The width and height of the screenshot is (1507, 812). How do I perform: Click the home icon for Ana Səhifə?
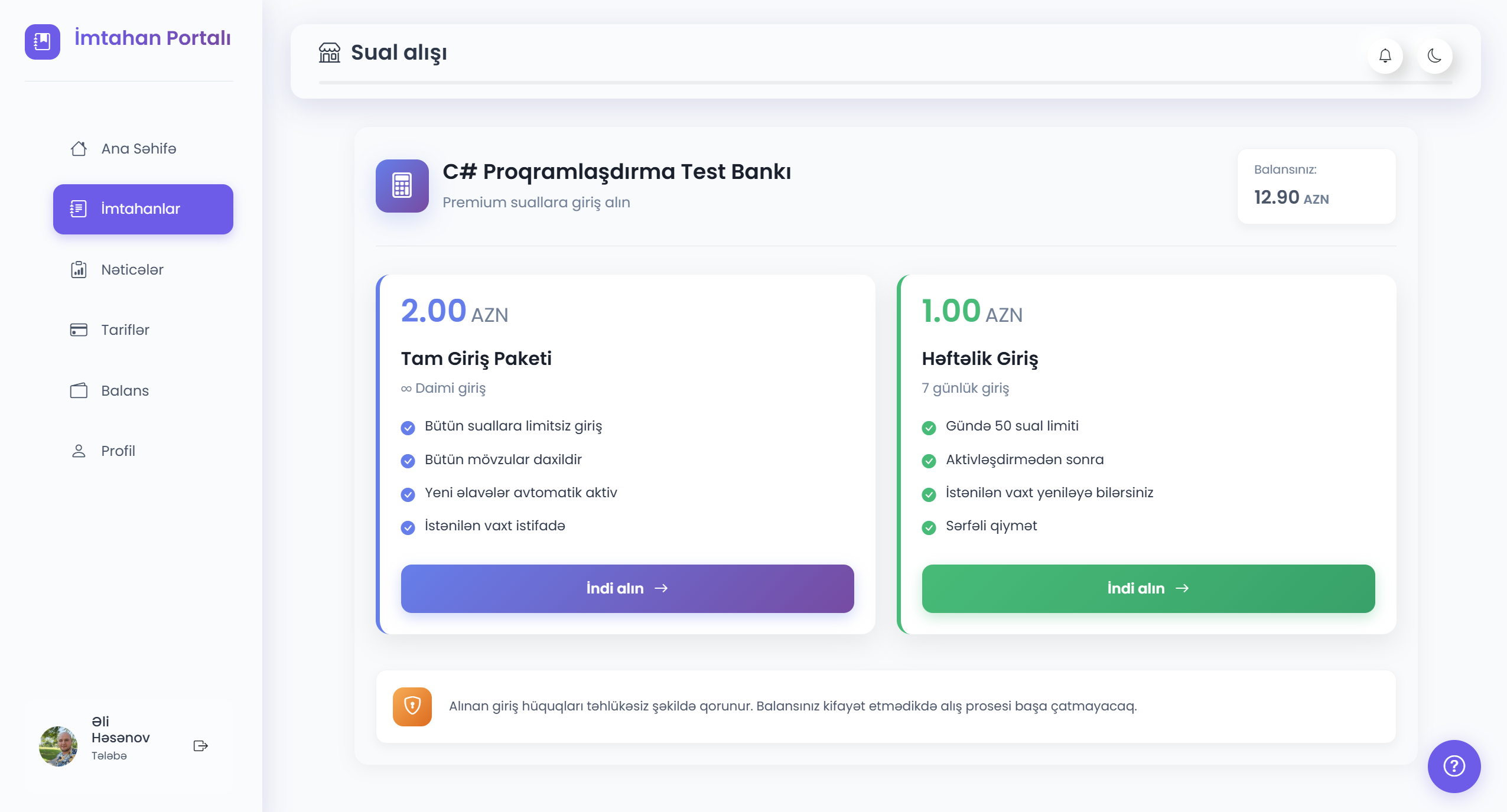click(x=79, y=148)
